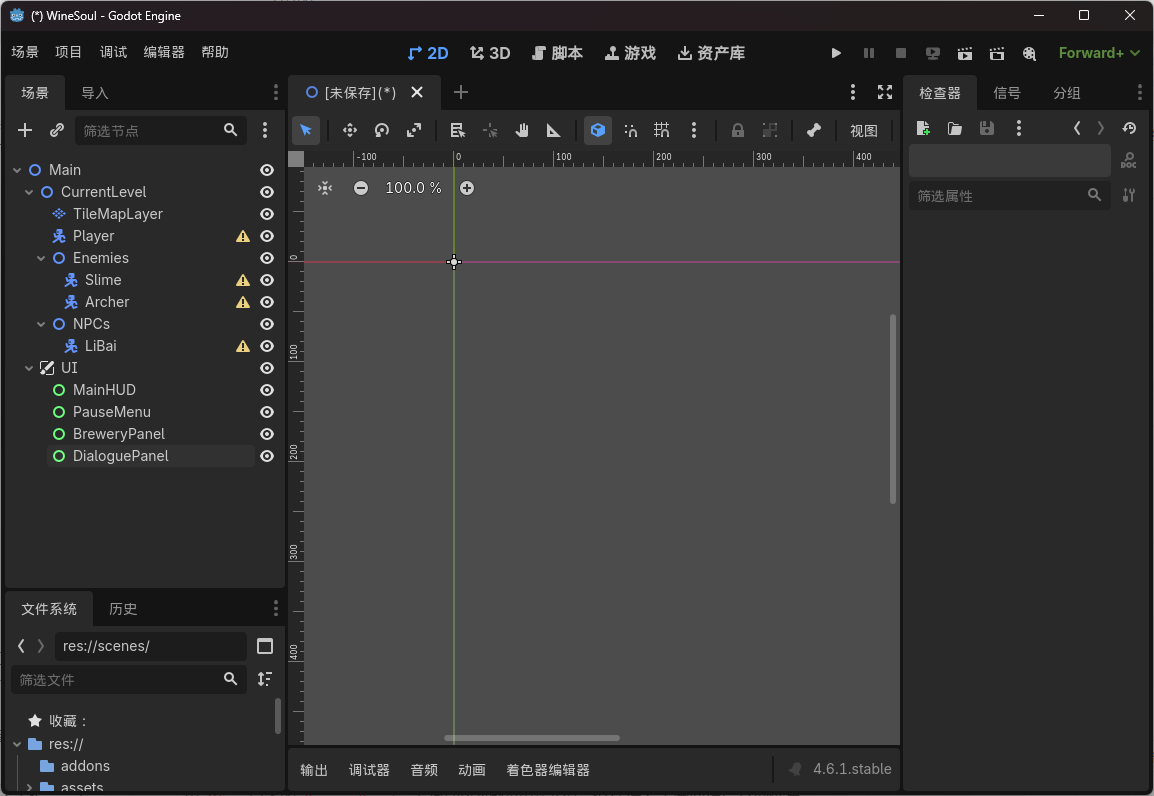The height and width of the screenshot is (796, 1154).
Task: Open the 输出 bottom panel
Action: point(314,770)
